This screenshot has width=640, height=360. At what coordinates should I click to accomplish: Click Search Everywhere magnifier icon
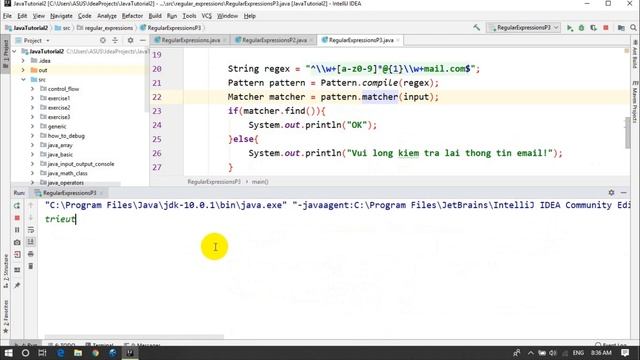point(633,28)
